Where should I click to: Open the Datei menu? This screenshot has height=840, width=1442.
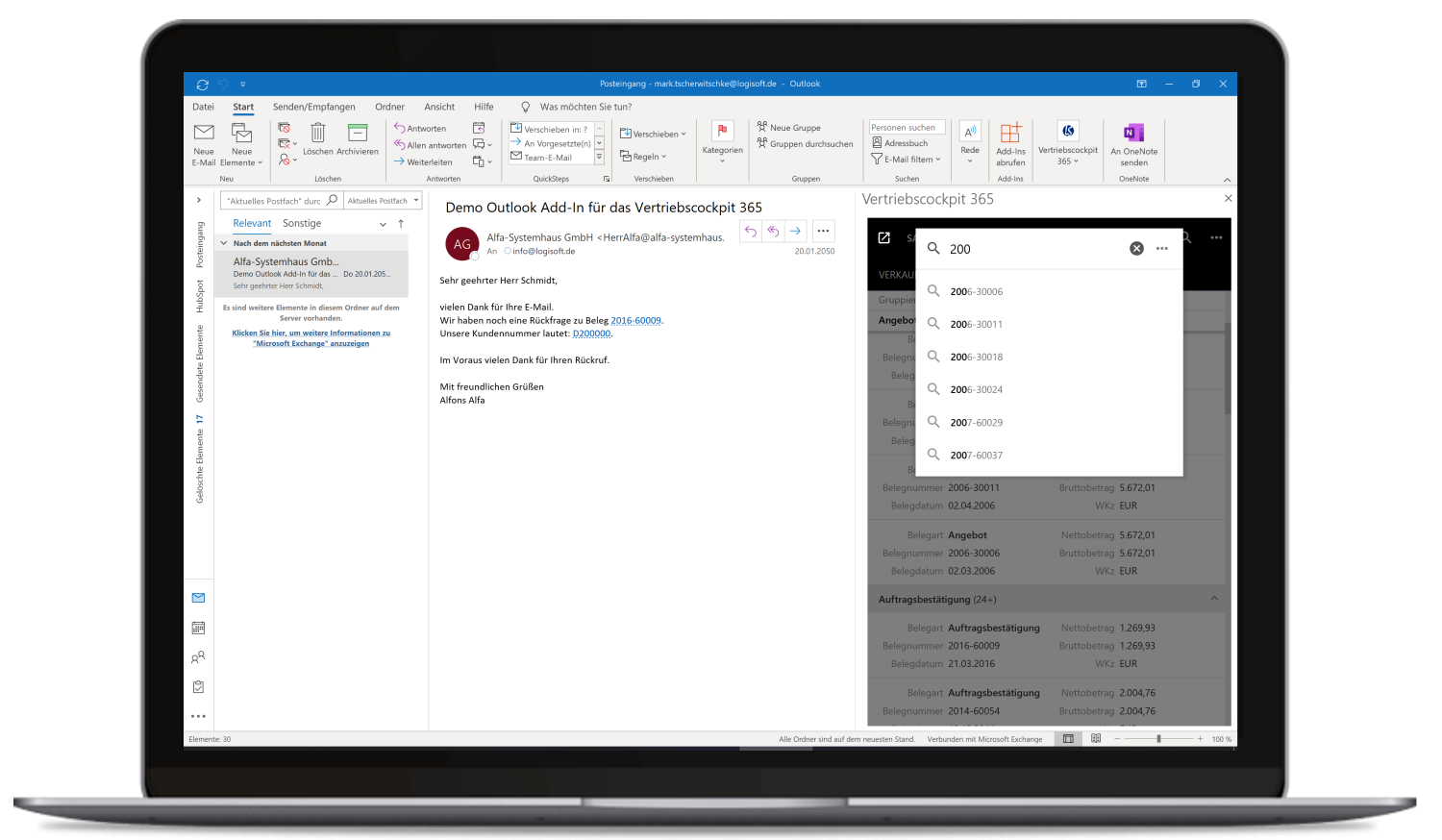pyautogui.click(x=203, y=107)
